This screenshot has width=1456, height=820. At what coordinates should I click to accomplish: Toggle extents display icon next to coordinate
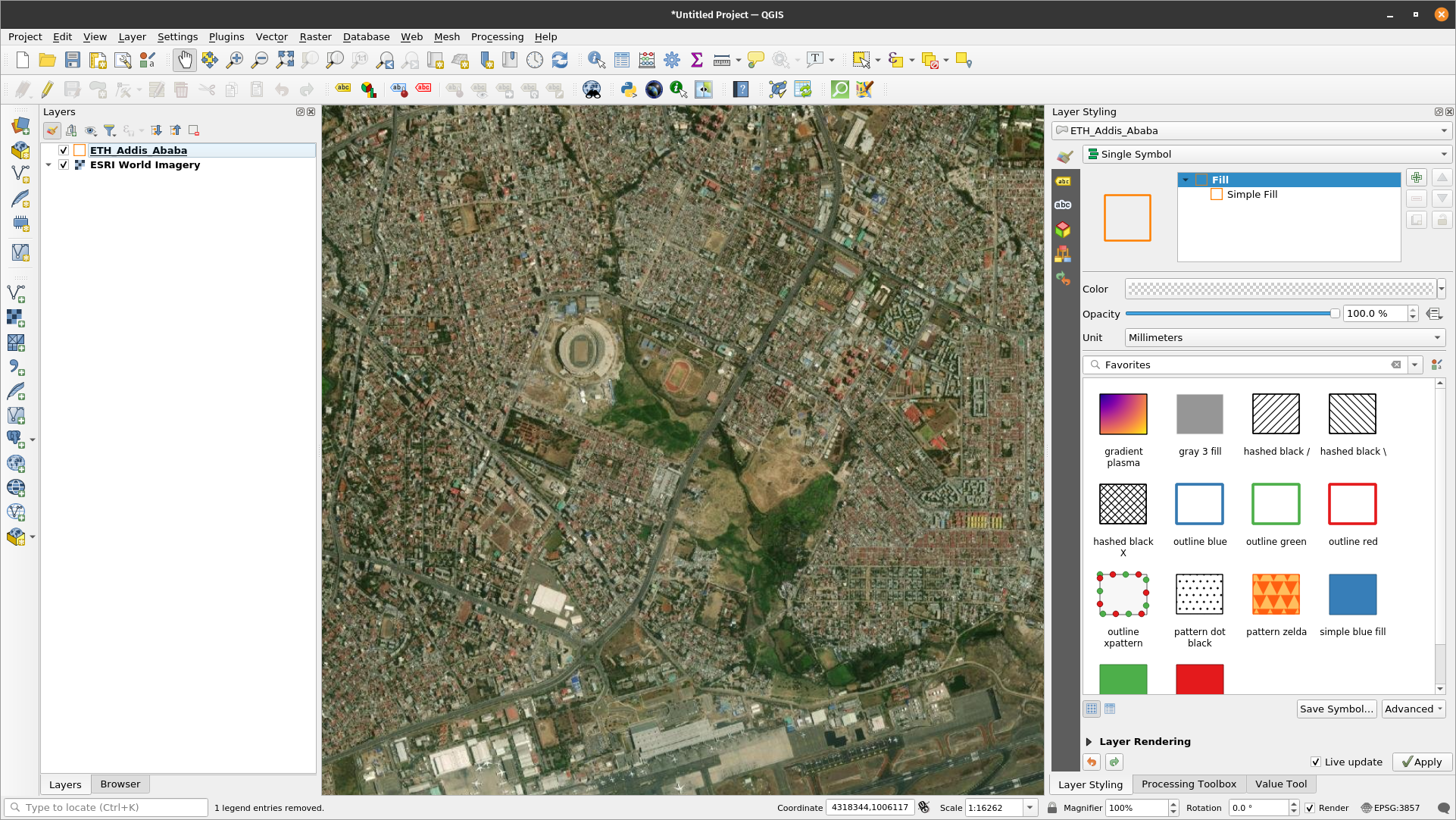click(923, 807)
